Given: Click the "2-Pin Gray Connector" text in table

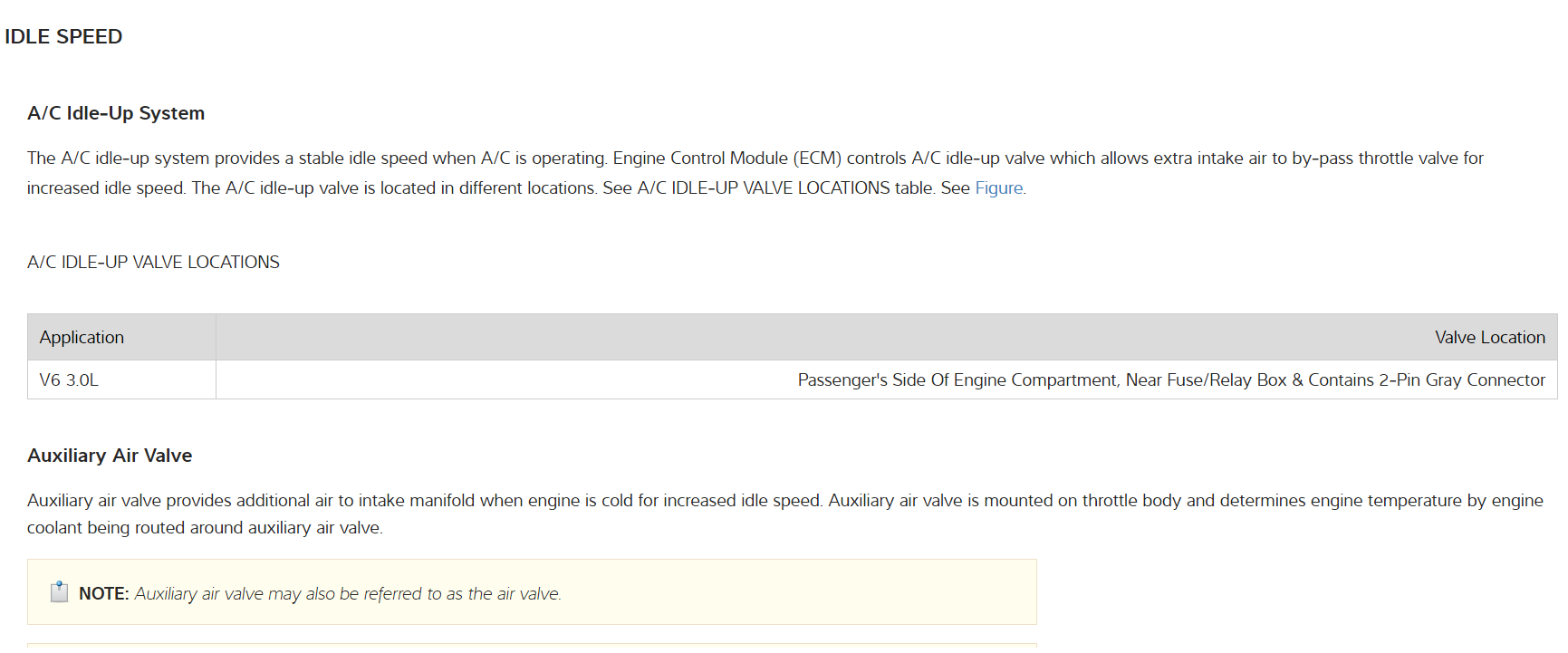Looking at the screenshot, I should pos(1462,380).
